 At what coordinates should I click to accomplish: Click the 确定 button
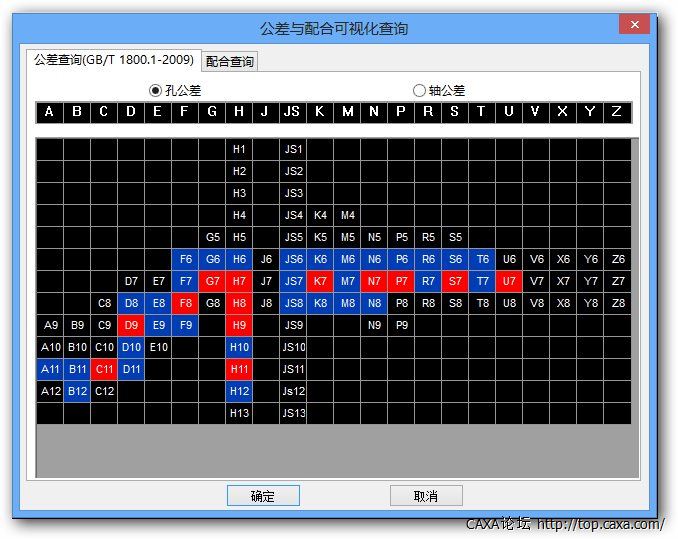click(263, 496)
